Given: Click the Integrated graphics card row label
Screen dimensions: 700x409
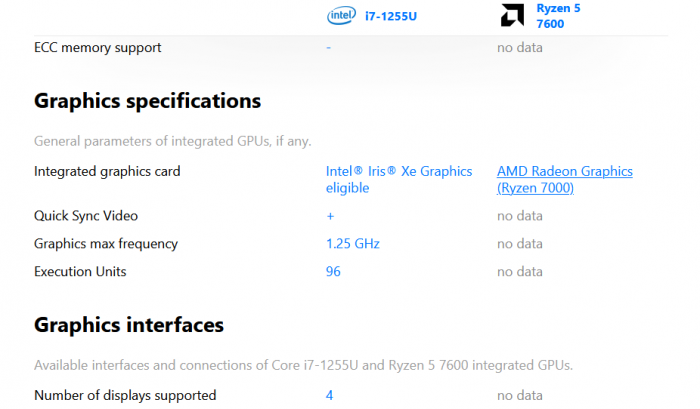Looking at the screenshot, I should [x=107, y=171].
